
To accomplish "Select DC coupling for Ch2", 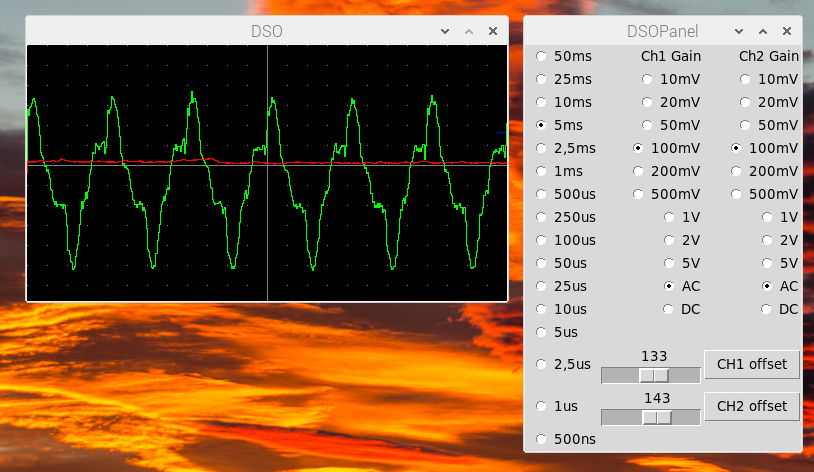I will [779, 309].
